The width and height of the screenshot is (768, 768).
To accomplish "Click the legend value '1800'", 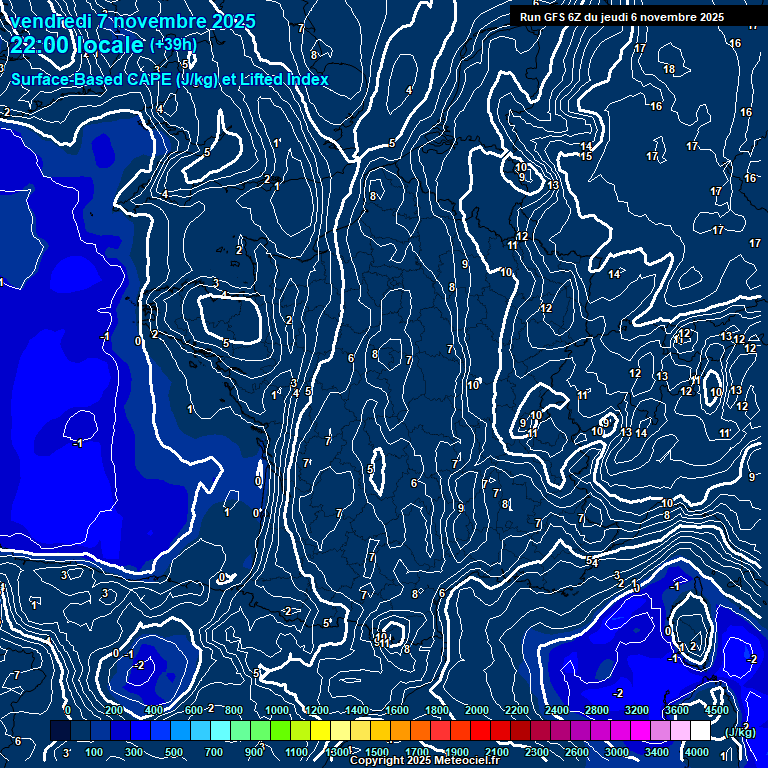I will [x=436, y=710].
